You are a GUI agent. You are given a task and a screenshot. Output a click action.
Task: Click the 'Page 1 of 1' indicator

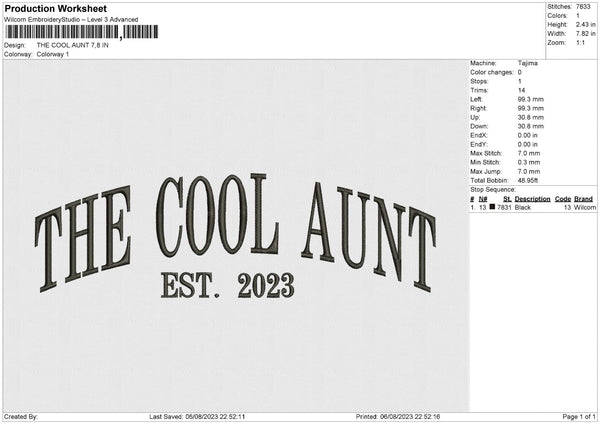click(579, 417)
